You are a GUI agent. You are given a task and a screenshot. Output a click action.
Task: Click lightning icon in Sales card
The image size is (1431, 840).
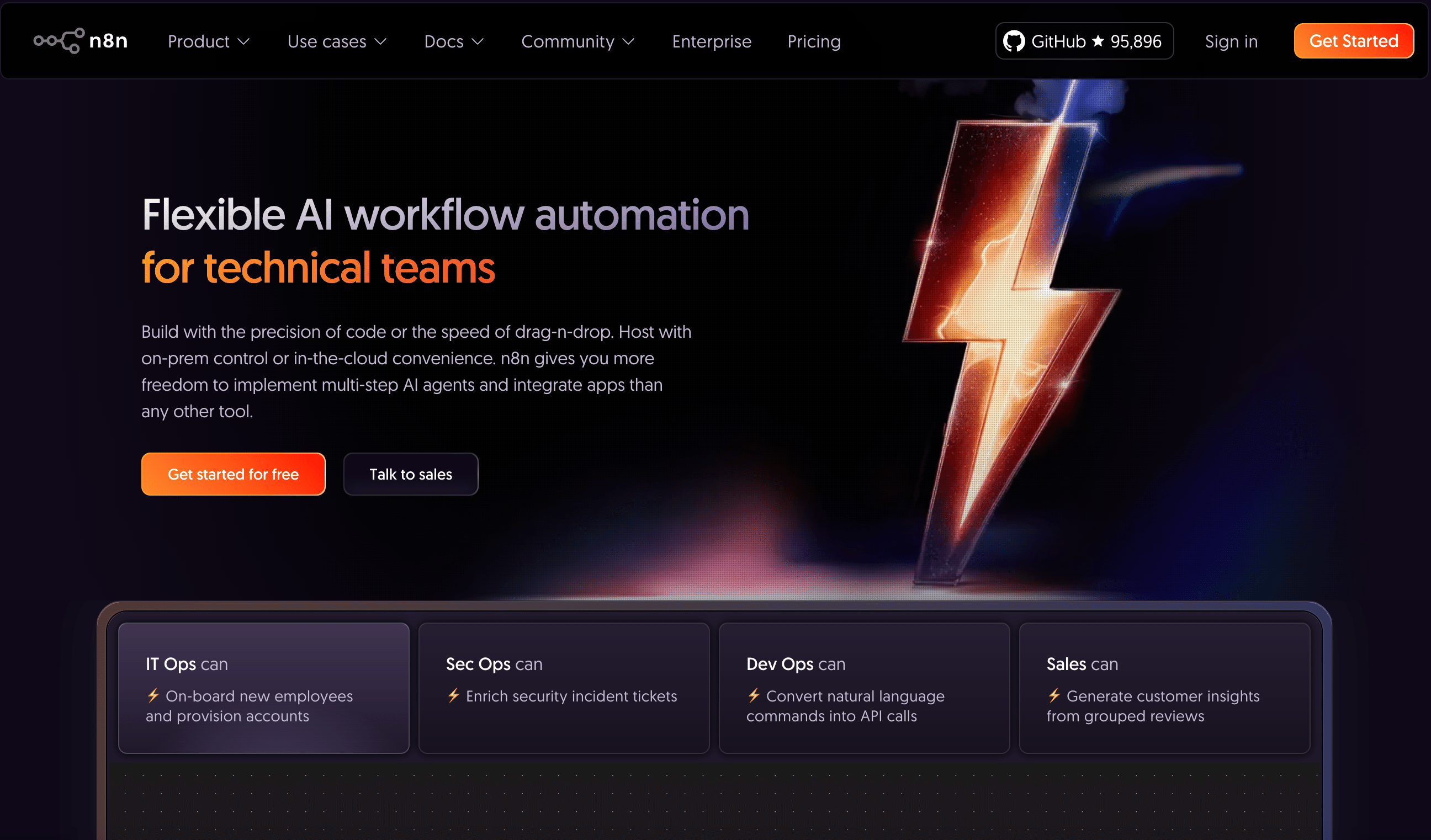[x=1054, y=695]
